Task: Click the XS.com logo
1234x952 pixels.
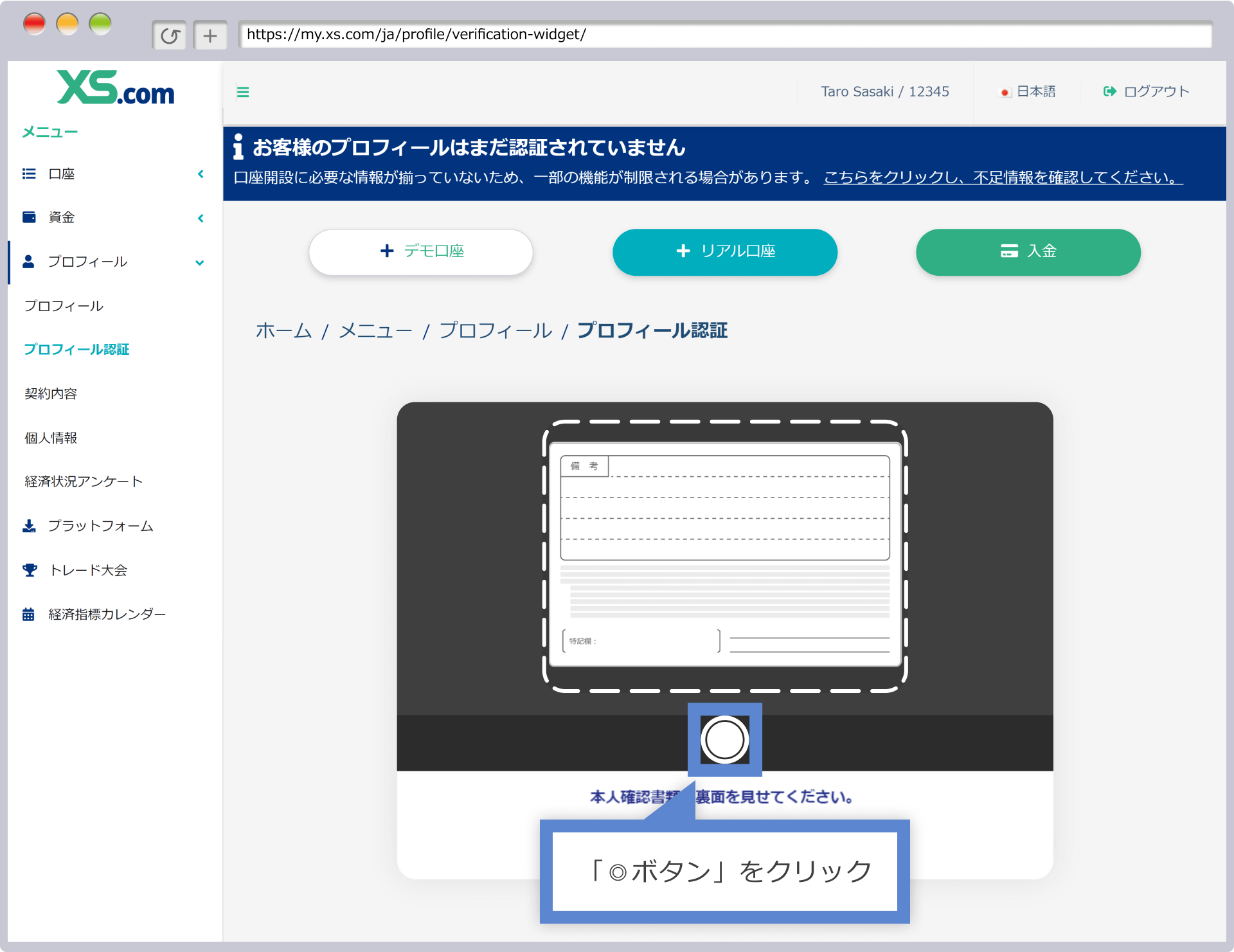Action: click(x=116, y=88)
